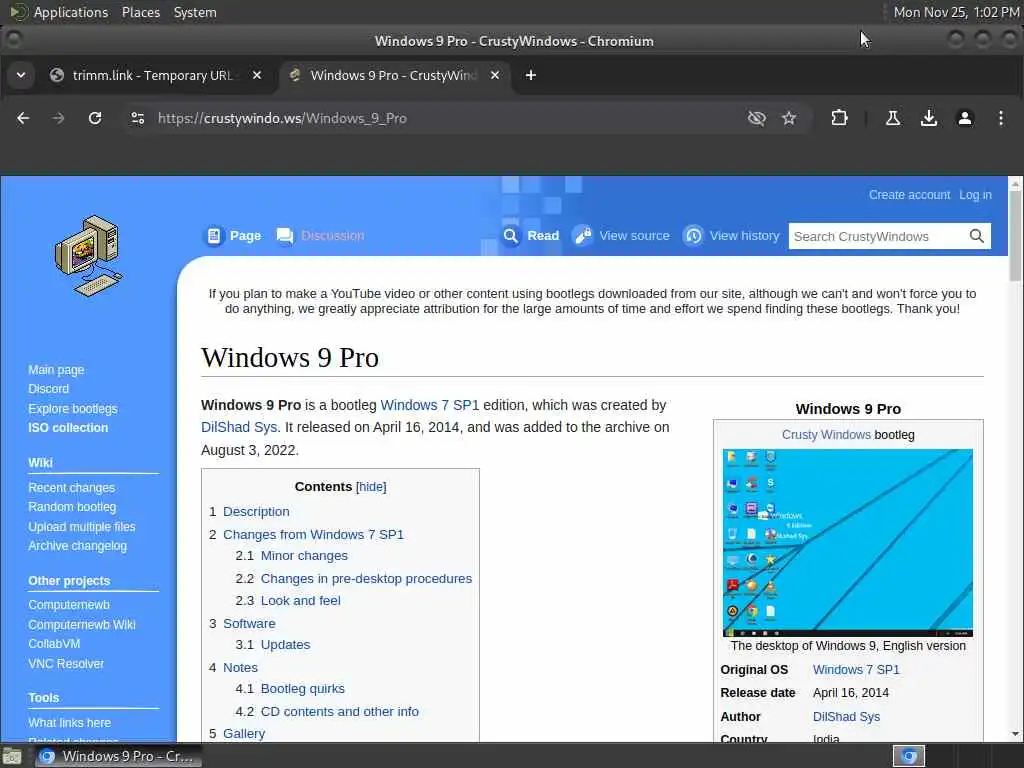Open a new browser tab

point(530,75)
